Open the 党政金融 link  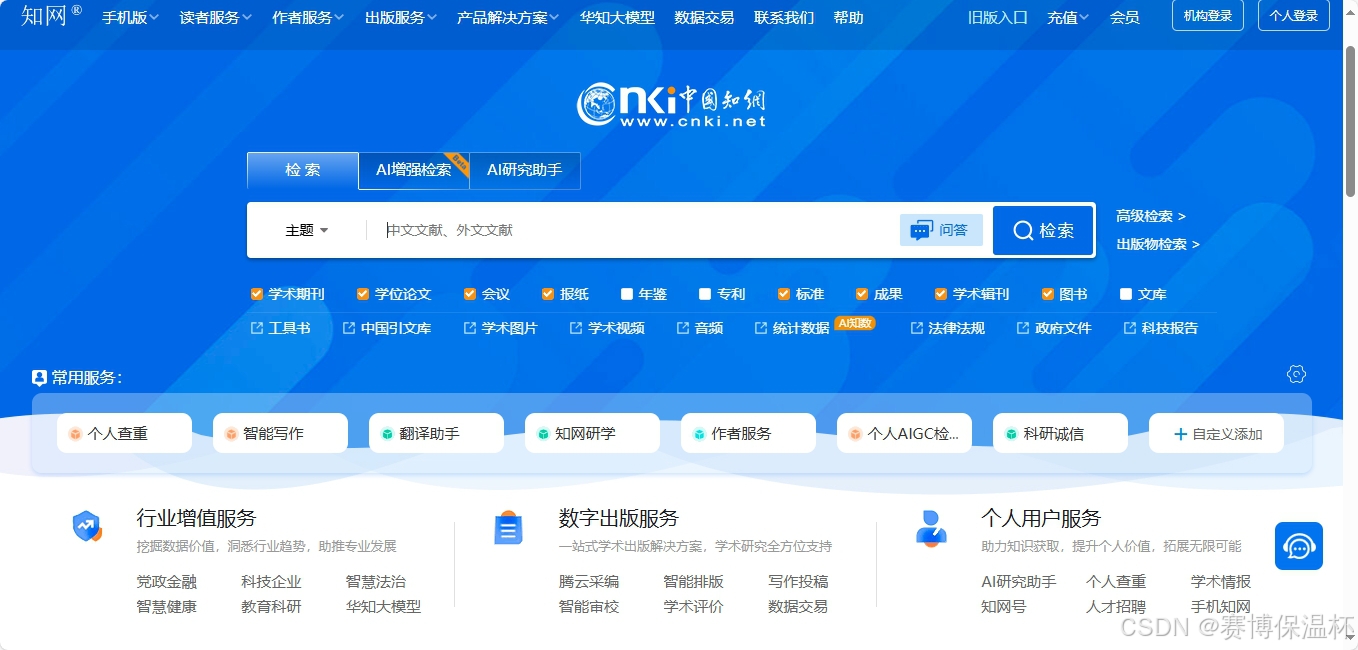pos(167,582)
